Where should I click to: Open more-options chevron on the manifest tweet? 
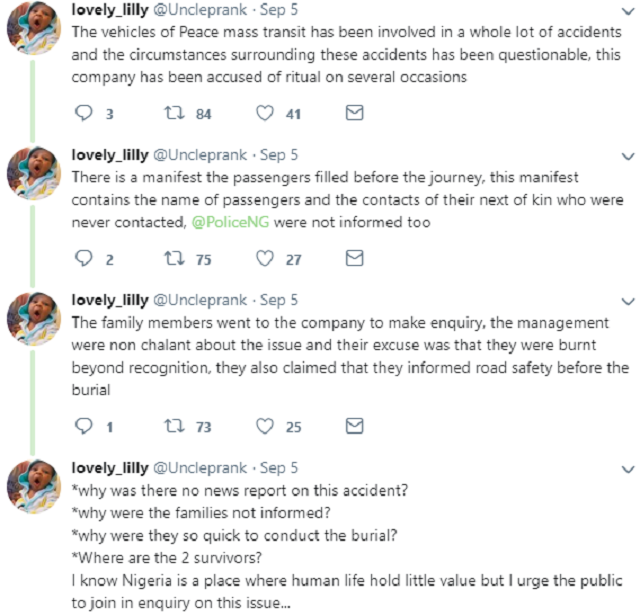click(627, 158)
